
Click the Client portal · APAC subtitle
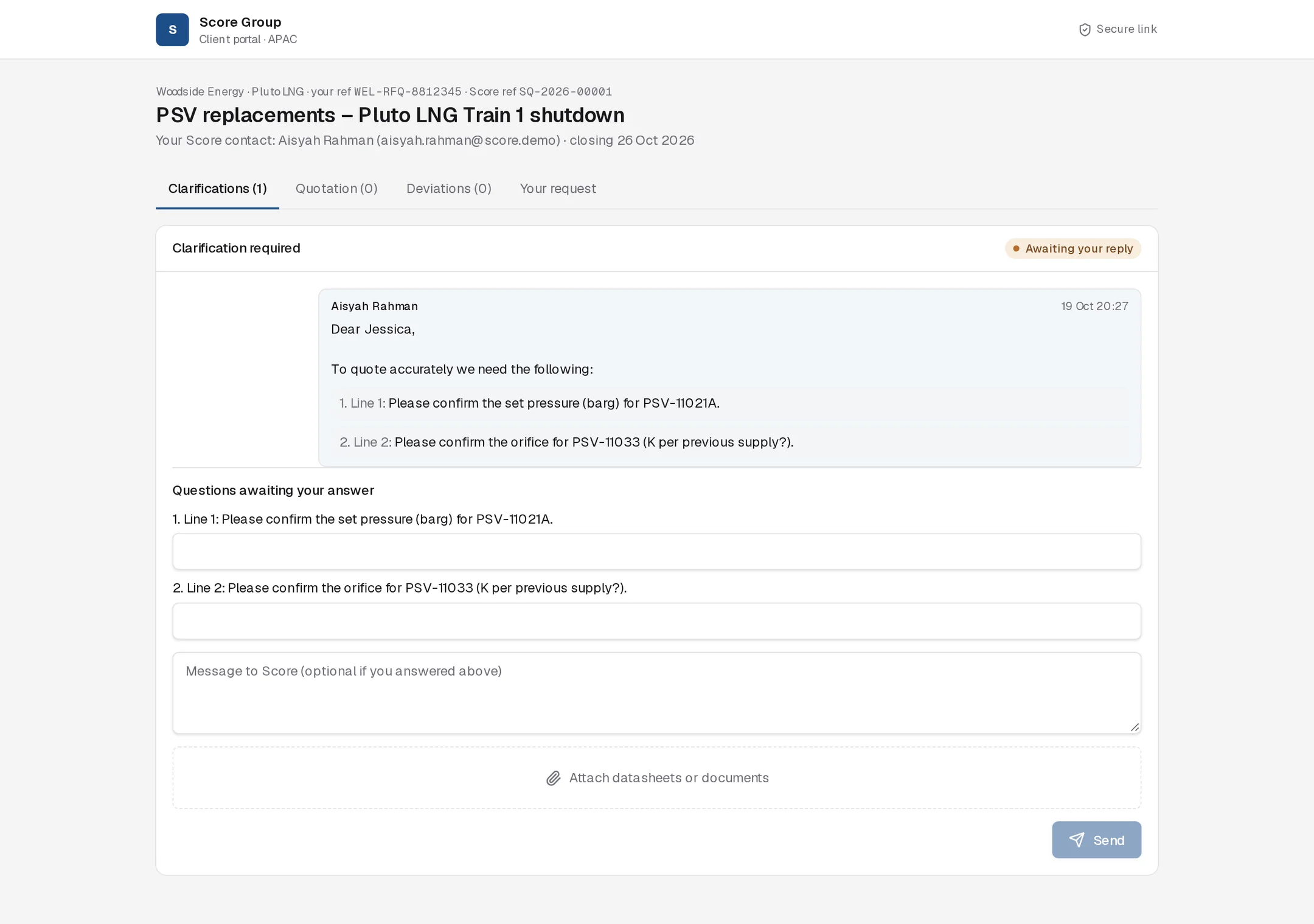point(248,40)
